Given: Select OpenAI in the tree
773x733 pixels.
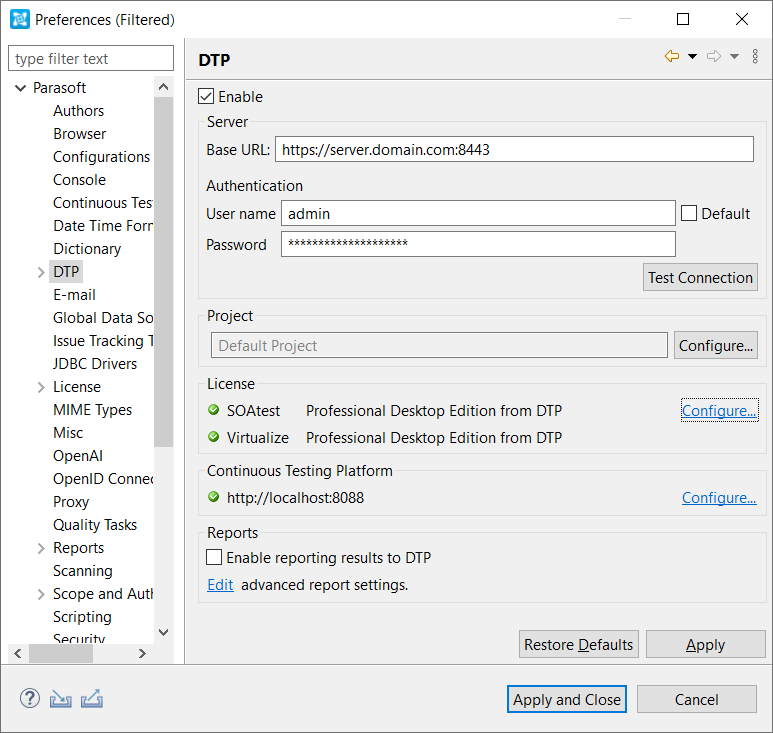Looking at the screenshot, I should click(x=78, y=456).
